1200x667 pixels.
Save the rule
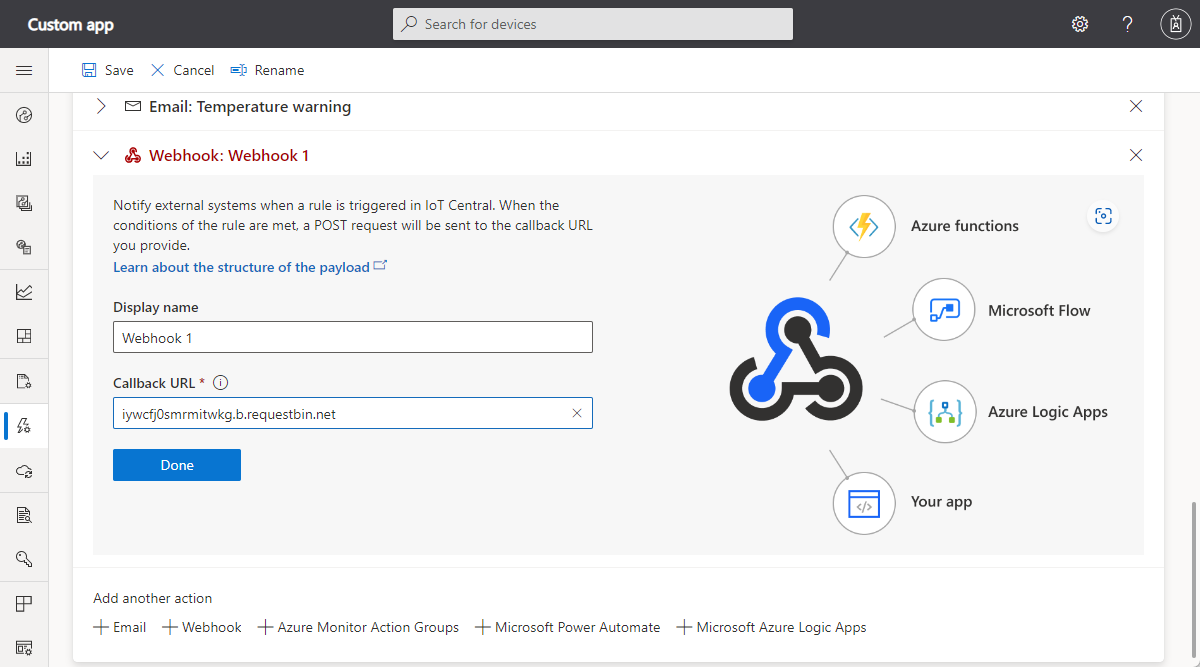(107, 70)
